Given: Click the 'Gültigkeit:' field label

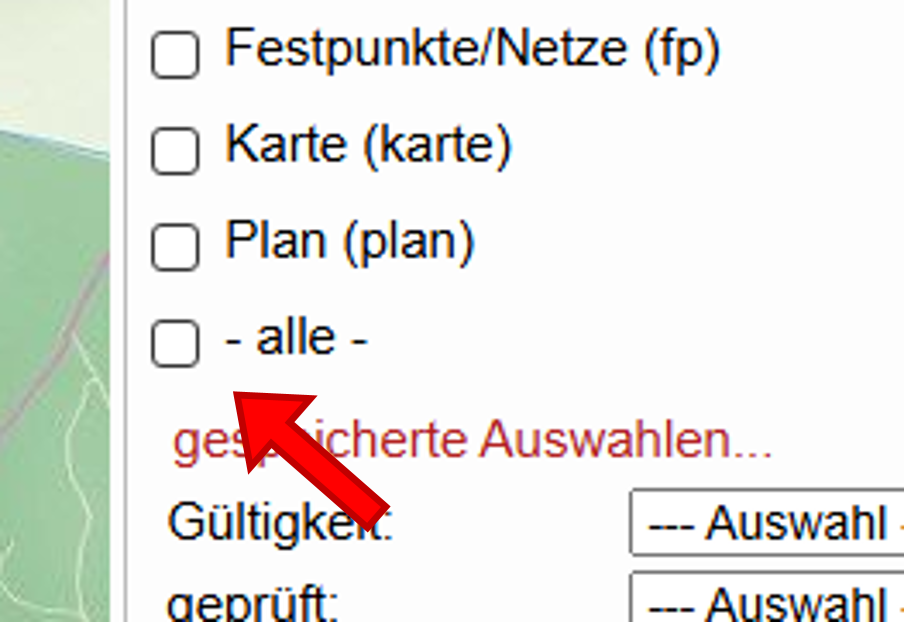Looking at the screenshot, I should (x=279, y=522).
